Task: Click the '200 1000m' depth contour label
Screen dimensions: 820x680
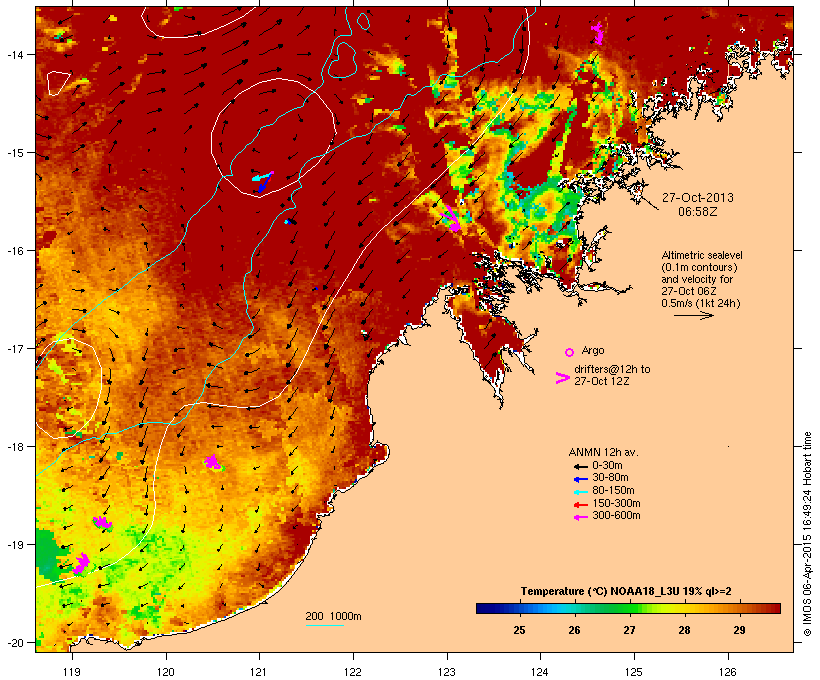Action: (x=333, y=616)
